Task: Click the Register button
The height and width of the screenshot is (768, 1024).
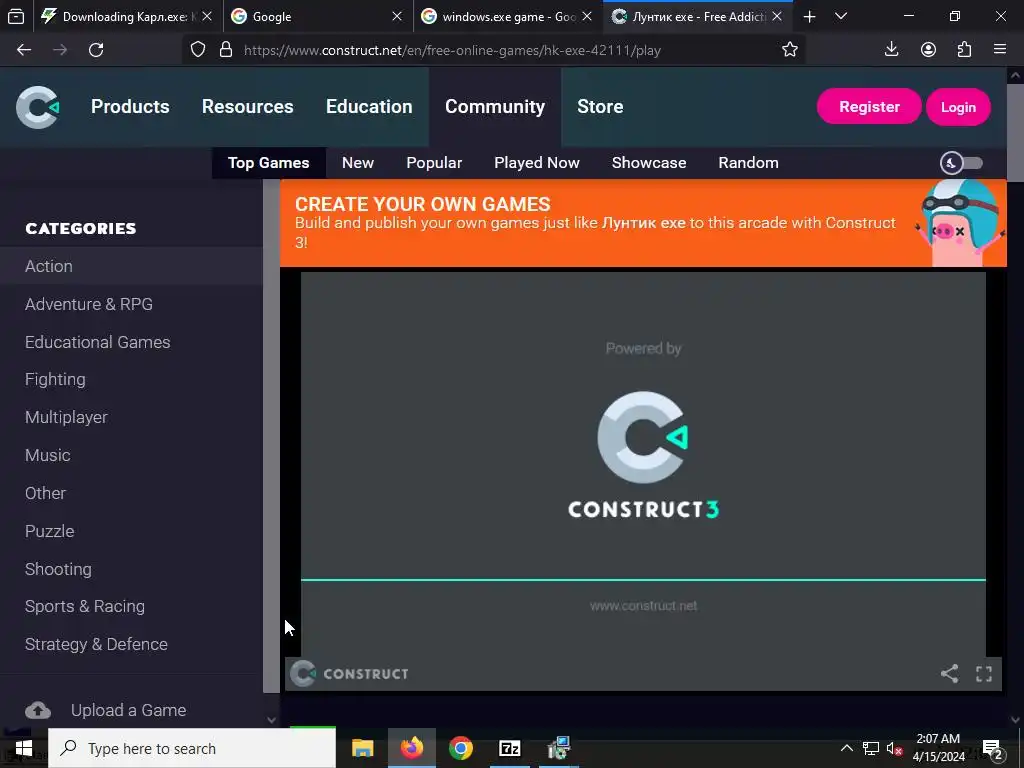Action: (869, 107)
